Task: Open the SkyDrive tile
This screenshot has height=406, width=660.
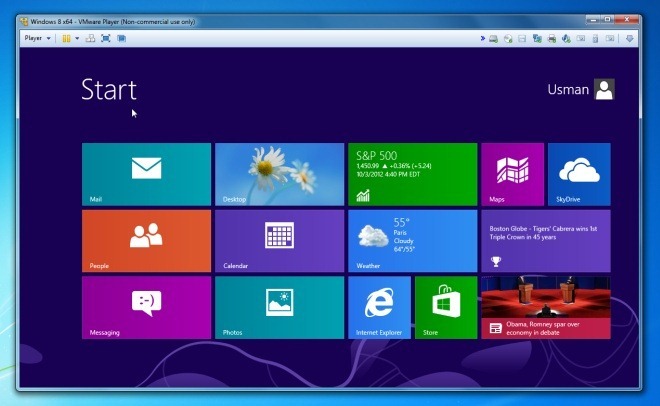Action: [579, 174]
